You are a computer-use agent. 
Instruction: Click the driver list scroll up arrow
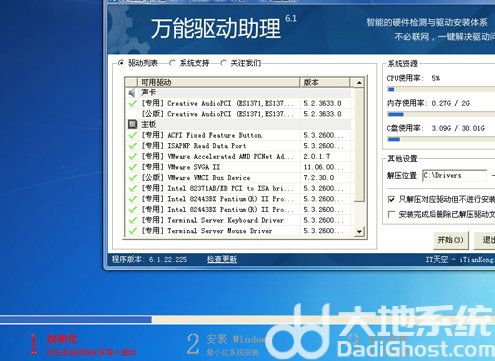tap(359, 82)
